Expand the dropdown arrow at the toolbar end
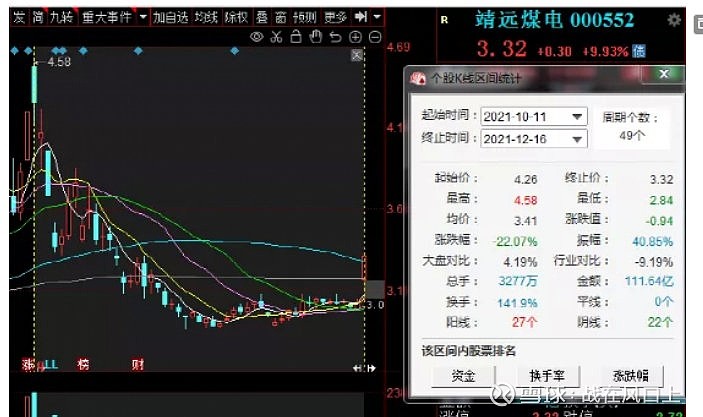This screenshot has height=417, width=703. (377, 17)
